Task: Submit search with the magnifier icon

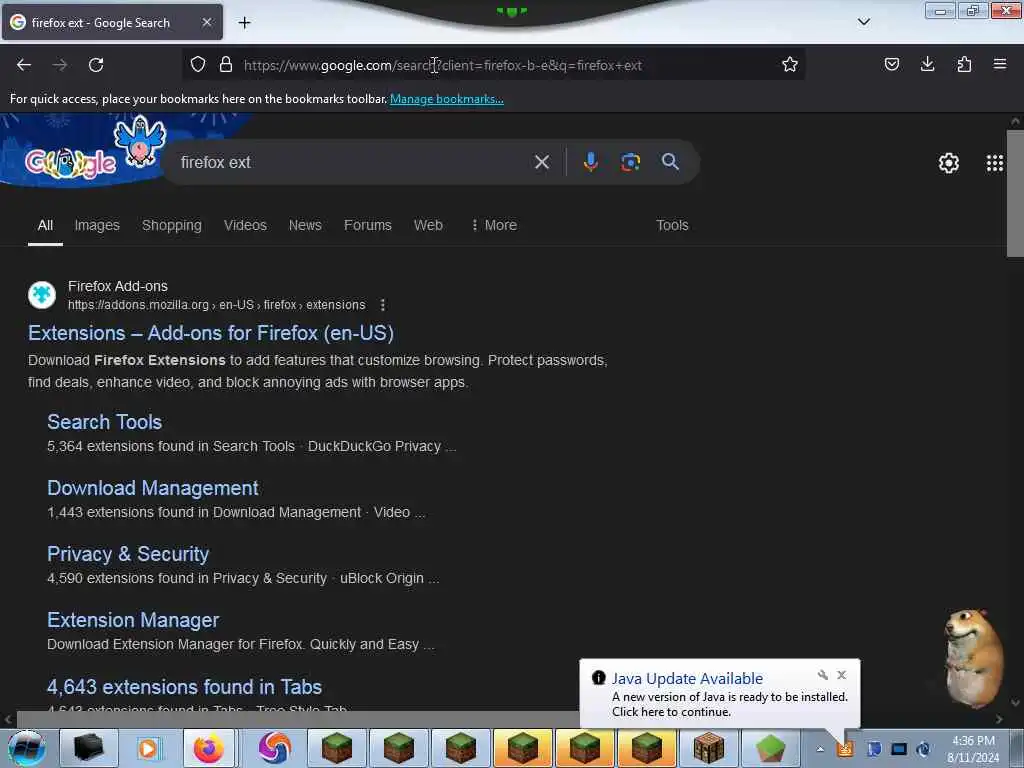Action: [670, 161]
